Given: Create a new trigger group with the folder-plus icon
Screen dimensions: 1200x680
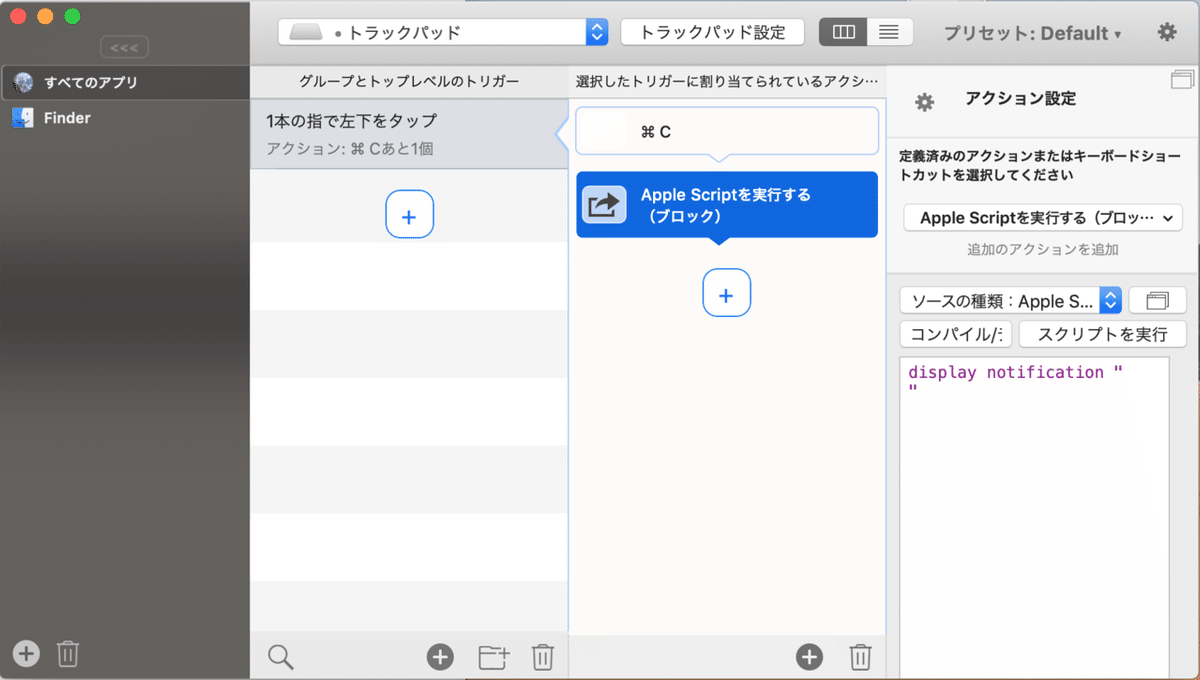Looking at the screenshot, I should 492,657.
